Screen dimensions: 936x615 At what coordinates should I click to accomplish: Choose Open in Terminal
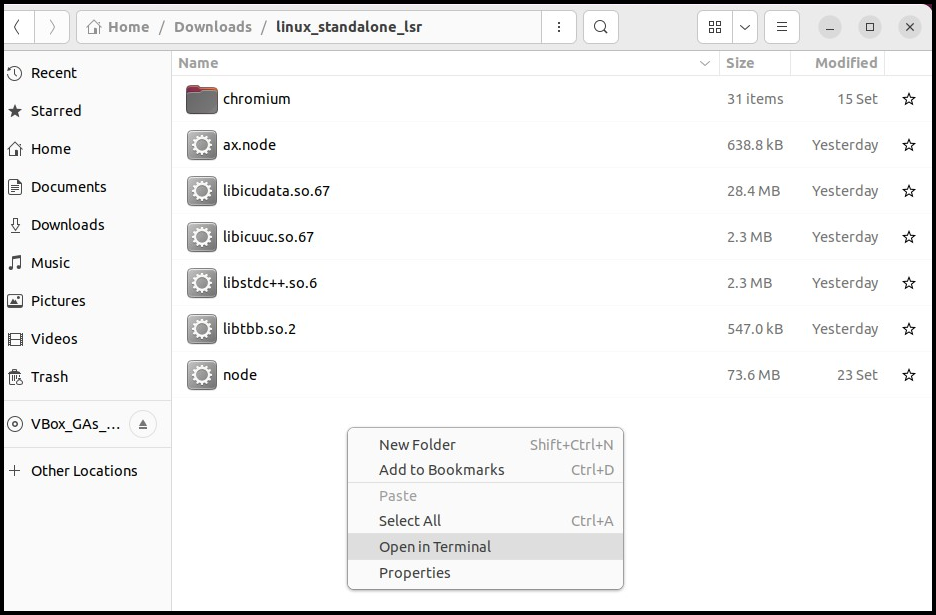coord(435,547)
